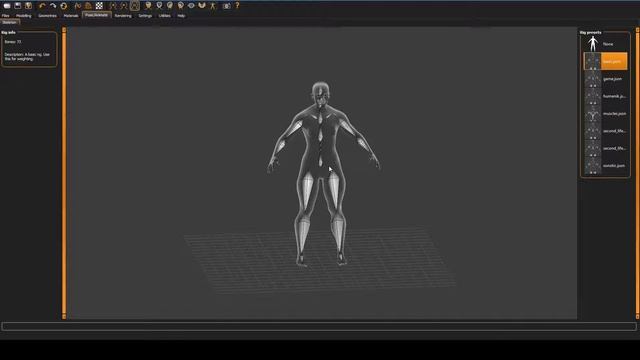Open the Materials tab
Viewport: 640px width, 360px height.
pos(71,16)
